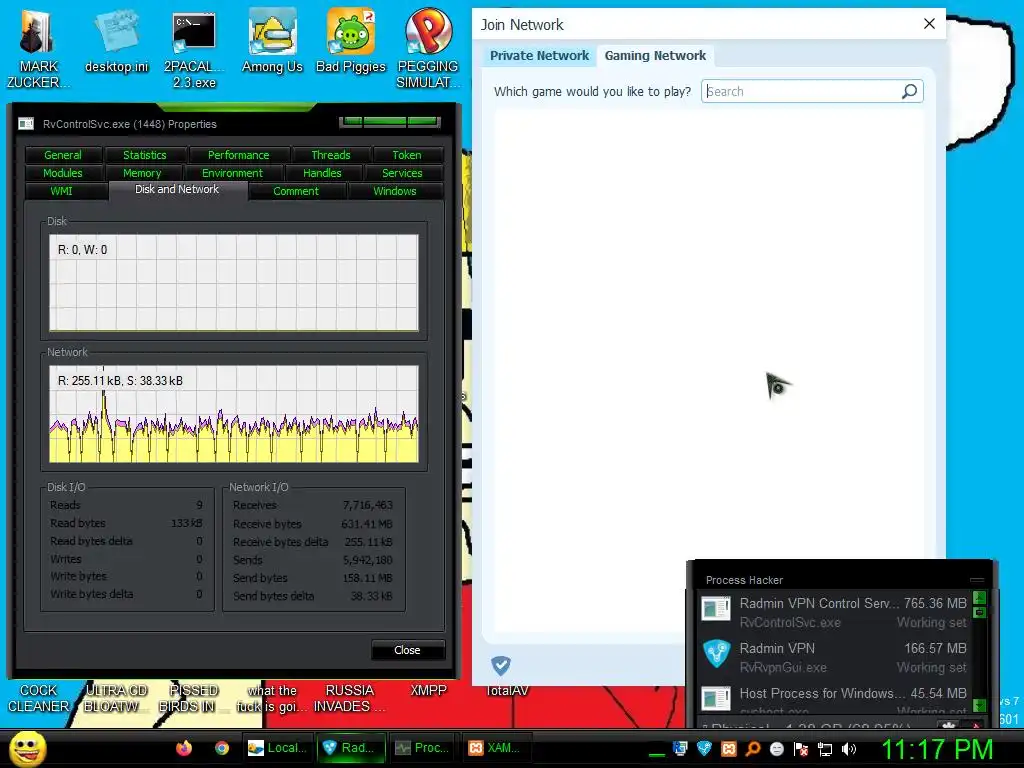
Task: Click the orange magnifier tray icon
Action: tap(753, 748)
